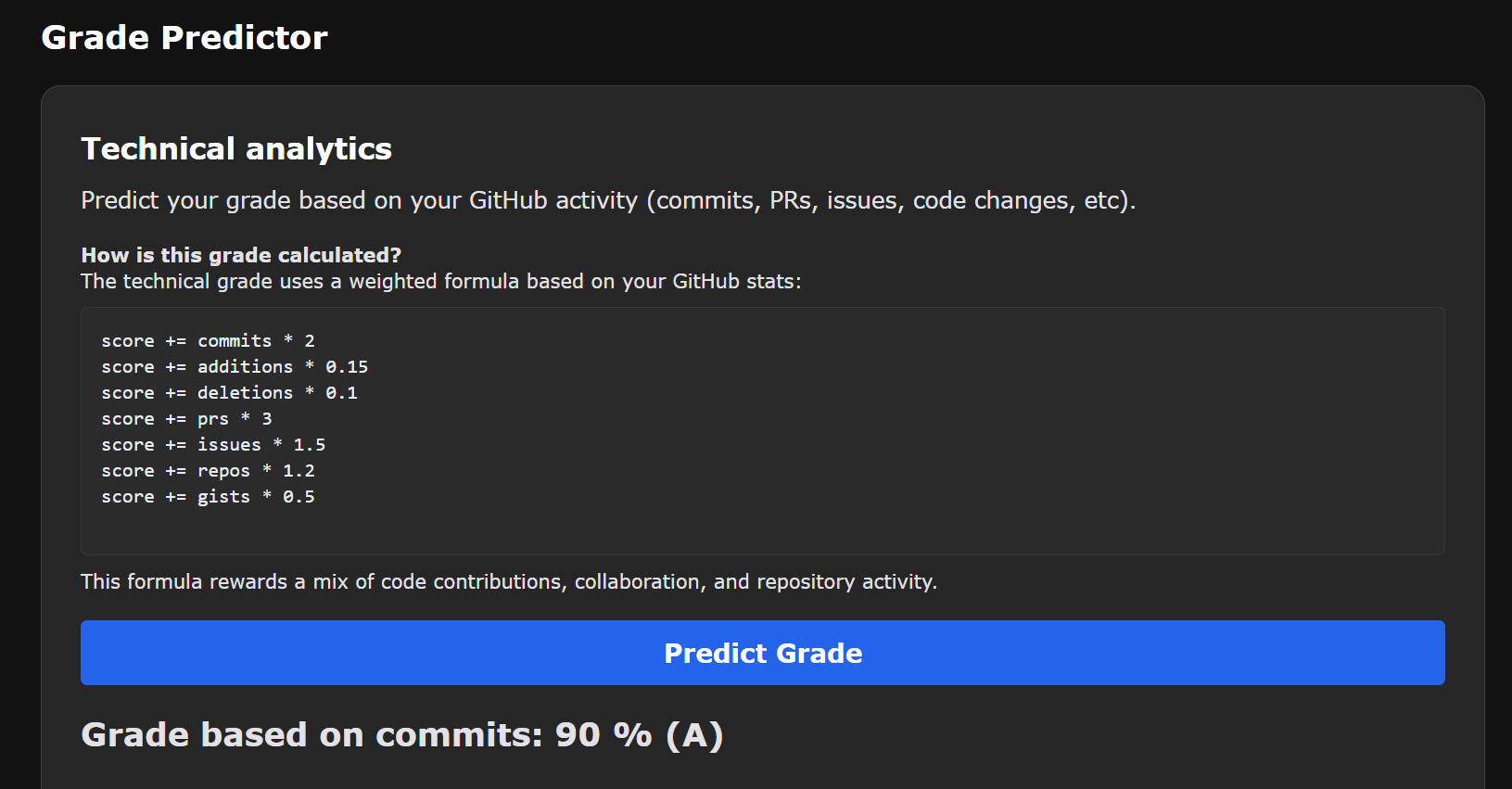Click the 'score += deletions * 0.1' line
This screenshot has height=789, width=1512.
[229, 393]
